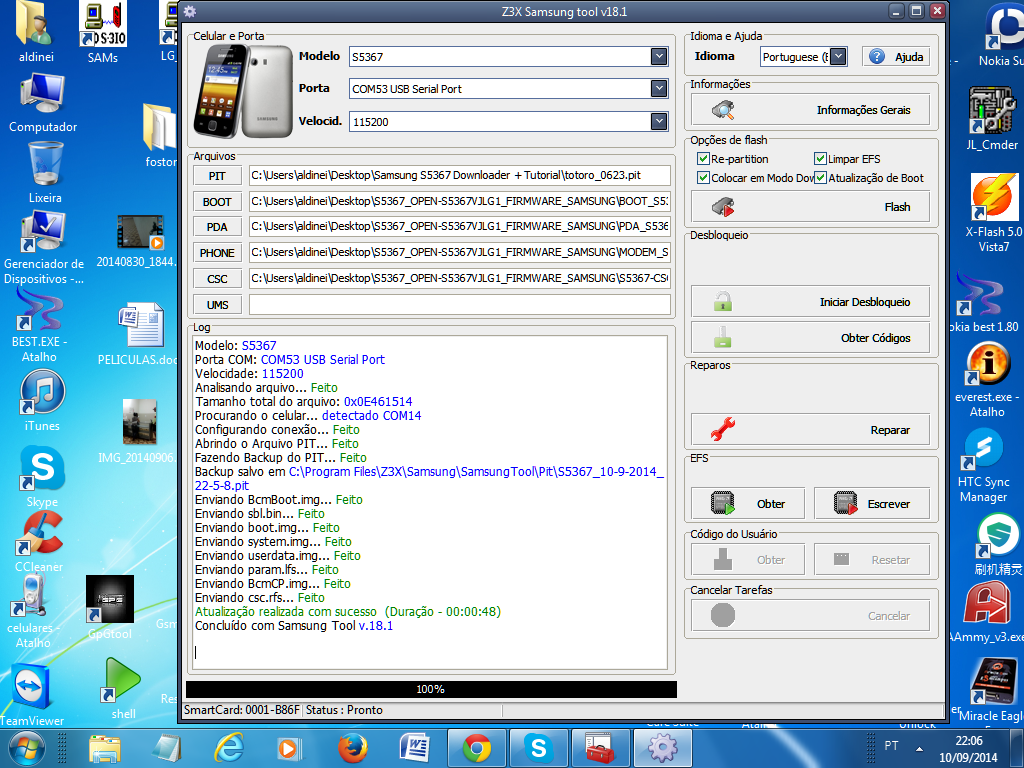Click Z3X gear icon in taskbar
The image size is (1024, 768).
click(662, 748)
